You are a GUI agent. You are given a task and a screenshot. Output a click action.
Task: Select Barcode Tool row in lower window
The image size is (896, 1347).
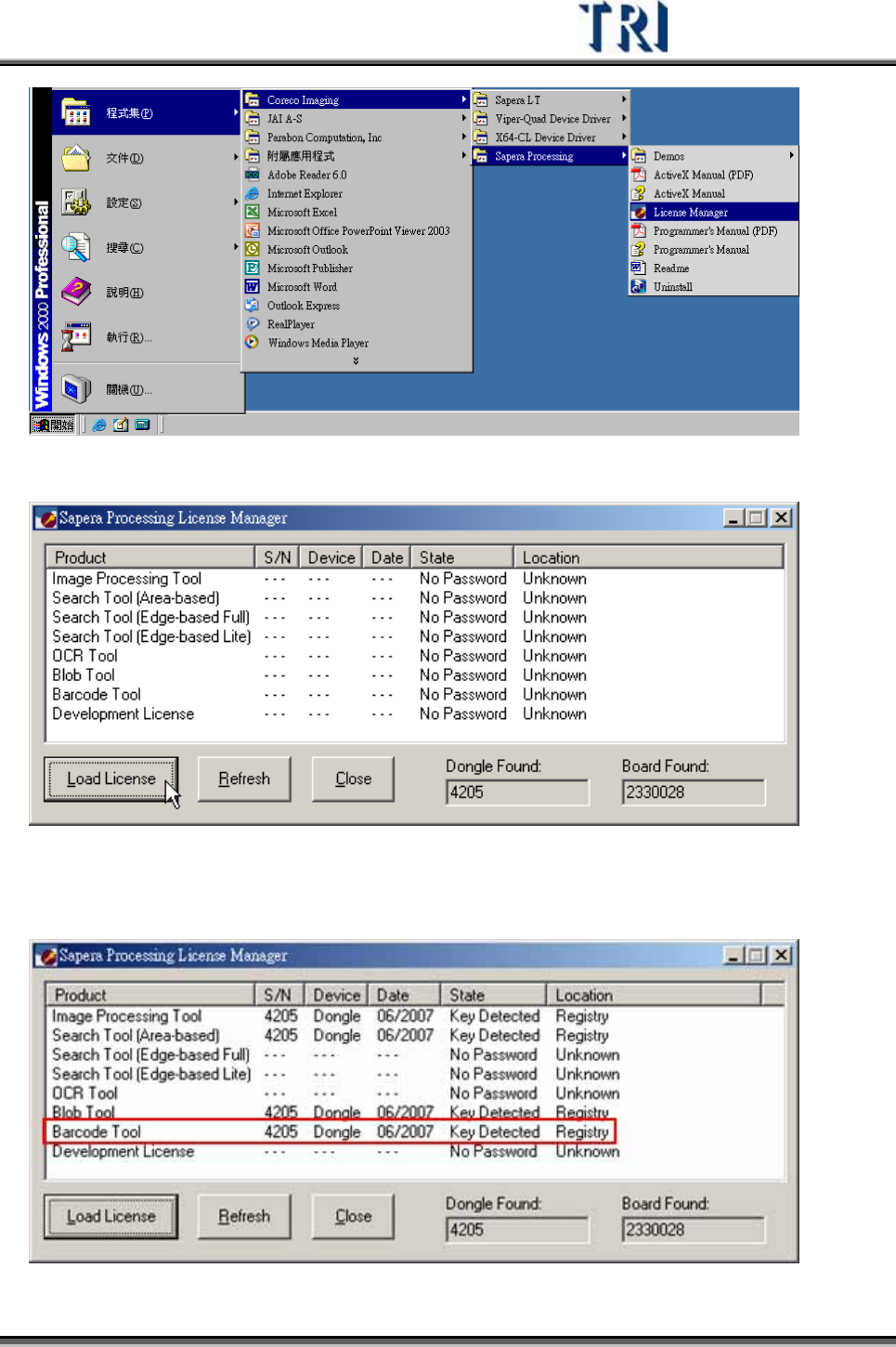point(330,1131)
